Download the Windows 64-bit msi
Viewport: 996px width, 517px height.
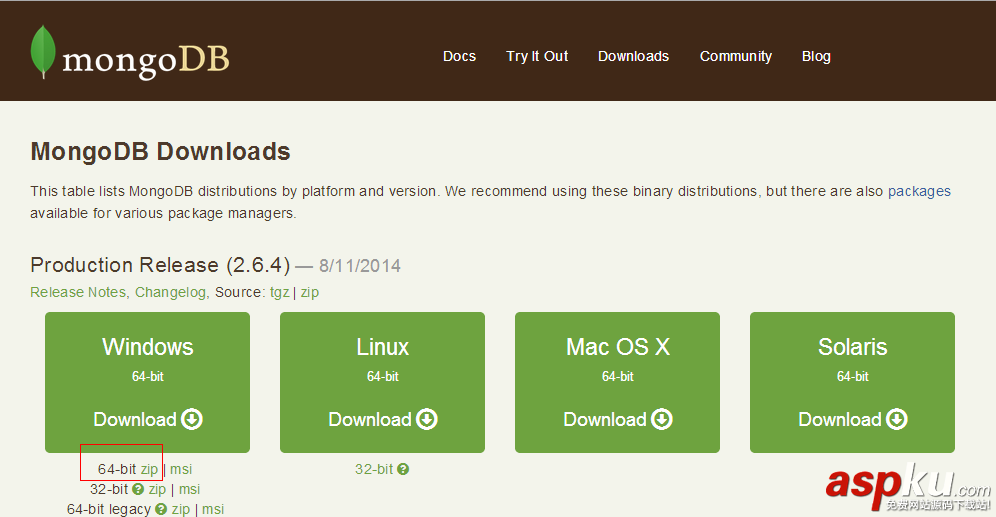pyautogui.click(x=181, y=469)
